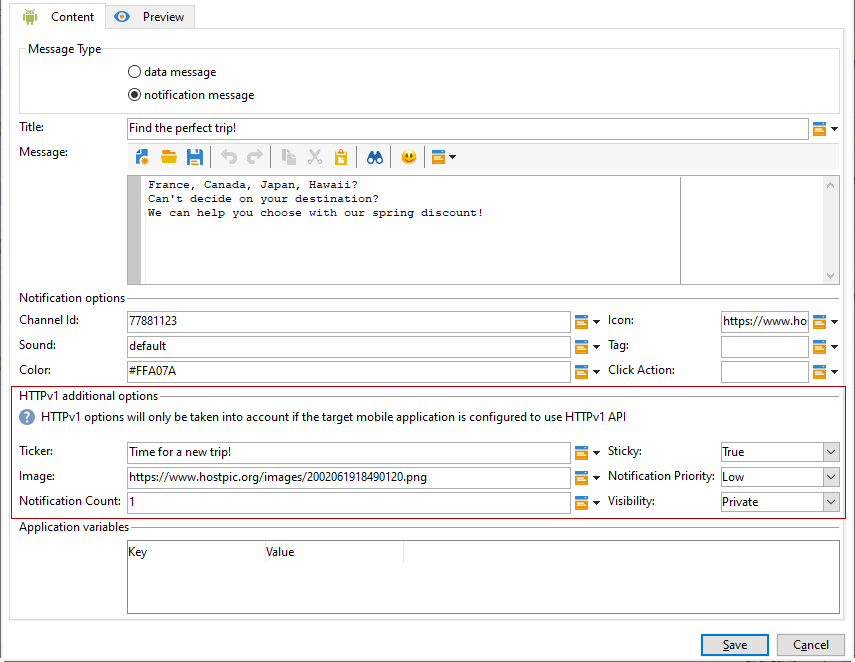Click the message editor scroll down arrow
Screen dimensions: 855x662
[830, 276]
